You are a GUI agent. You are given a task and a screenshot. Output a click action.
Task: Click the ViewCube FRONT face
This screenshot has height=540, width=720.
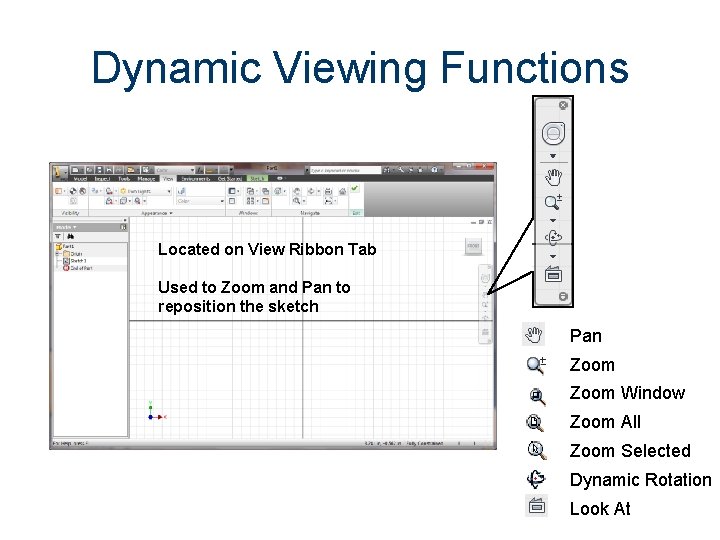(473, 246)
